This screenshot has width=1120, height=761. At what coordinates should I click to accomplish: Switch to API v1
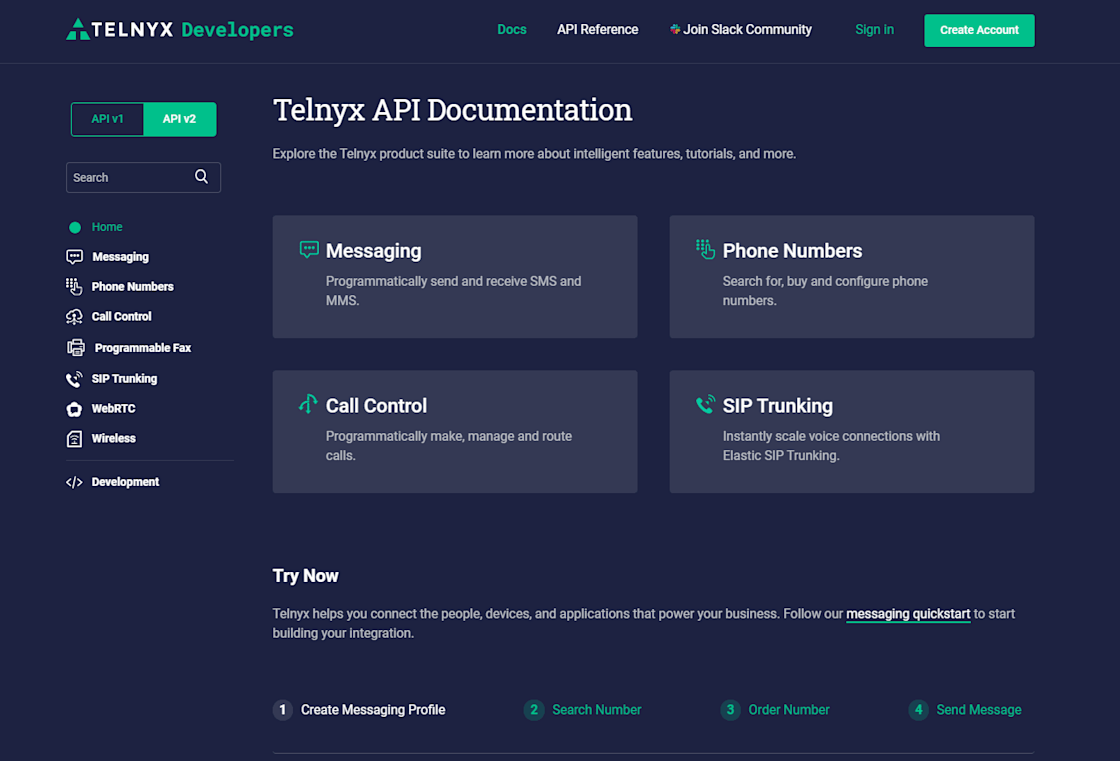(107, 119)
